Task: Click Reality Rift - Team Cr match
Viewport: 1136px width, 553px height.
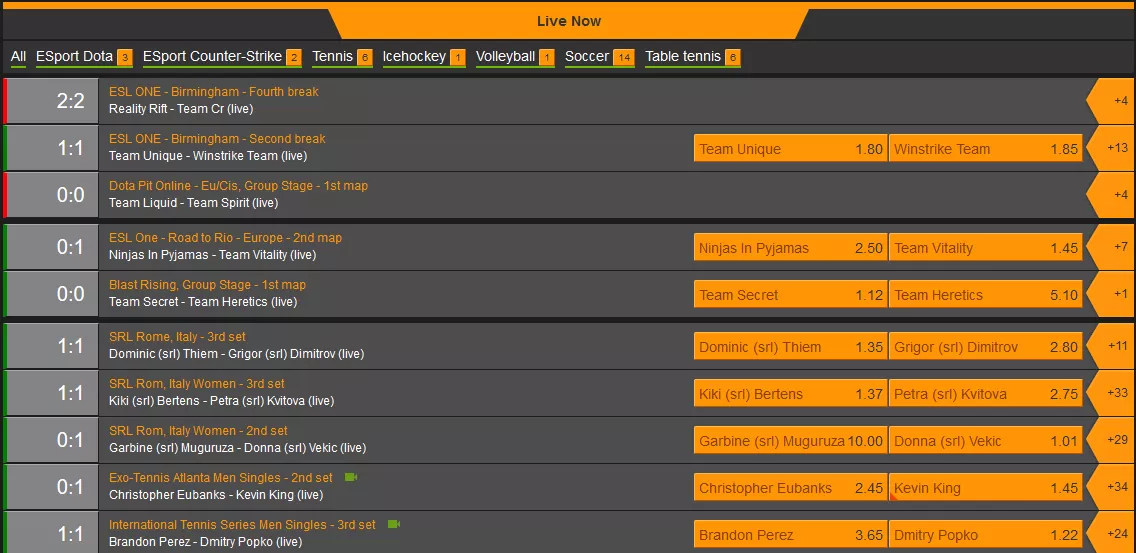Action: [x=180, y=109]
